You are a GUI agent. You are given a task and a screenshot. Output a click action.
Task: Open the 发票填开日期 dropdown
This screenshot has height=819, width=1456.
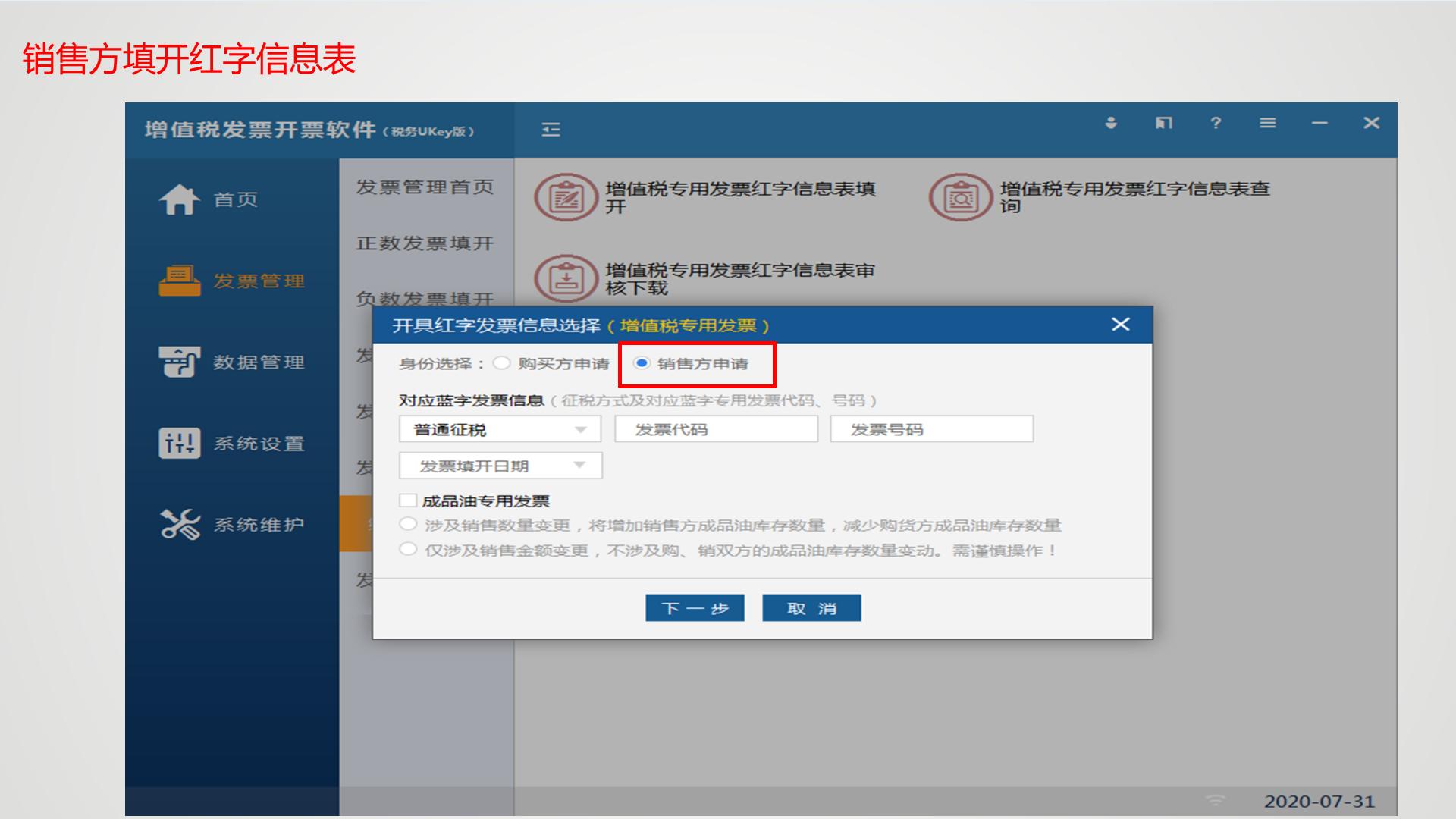pyautogui.click(x=500, y=465)
